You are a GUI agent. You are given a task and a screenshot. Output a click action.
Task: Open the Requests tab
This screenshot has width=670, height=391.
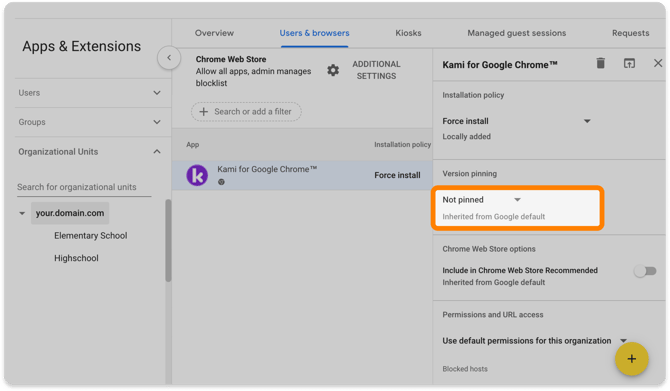pyautogui.click(x=630, y=33)
